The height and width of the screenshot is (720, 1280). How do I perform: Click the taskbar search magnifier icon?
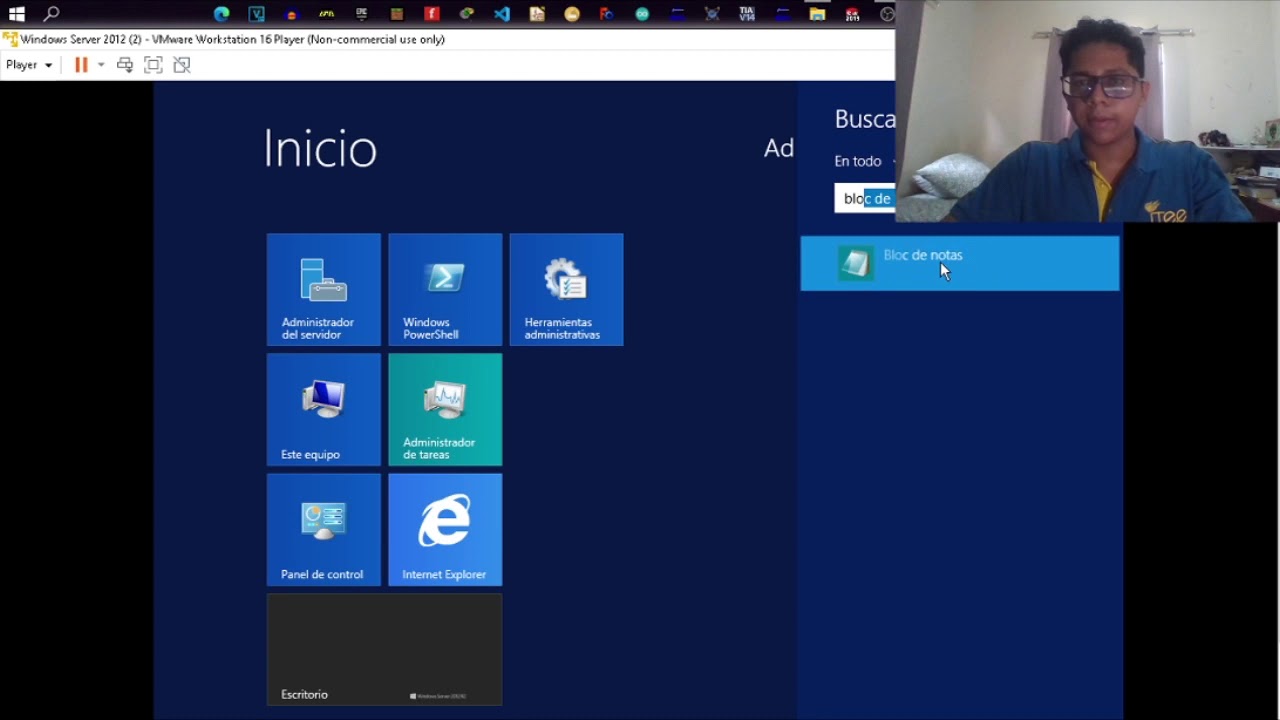(x=51, y=14)
